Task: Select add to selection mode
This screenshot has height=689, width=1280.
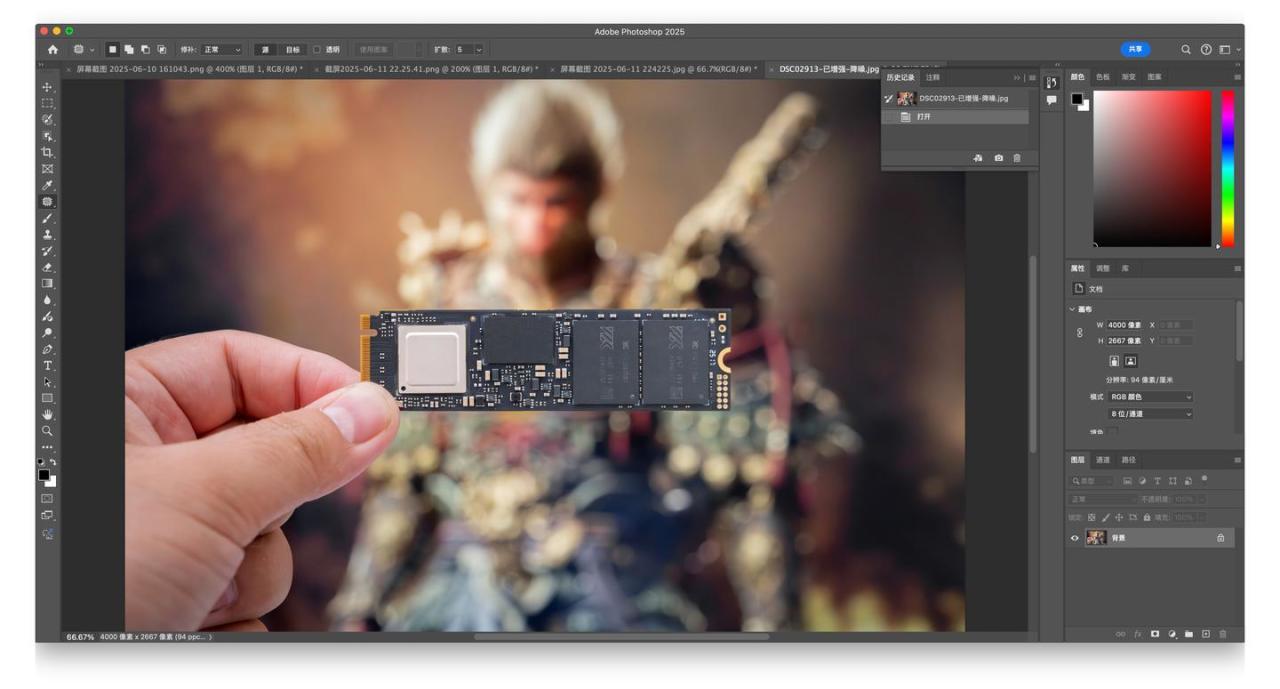Action: tap(129, 49)
